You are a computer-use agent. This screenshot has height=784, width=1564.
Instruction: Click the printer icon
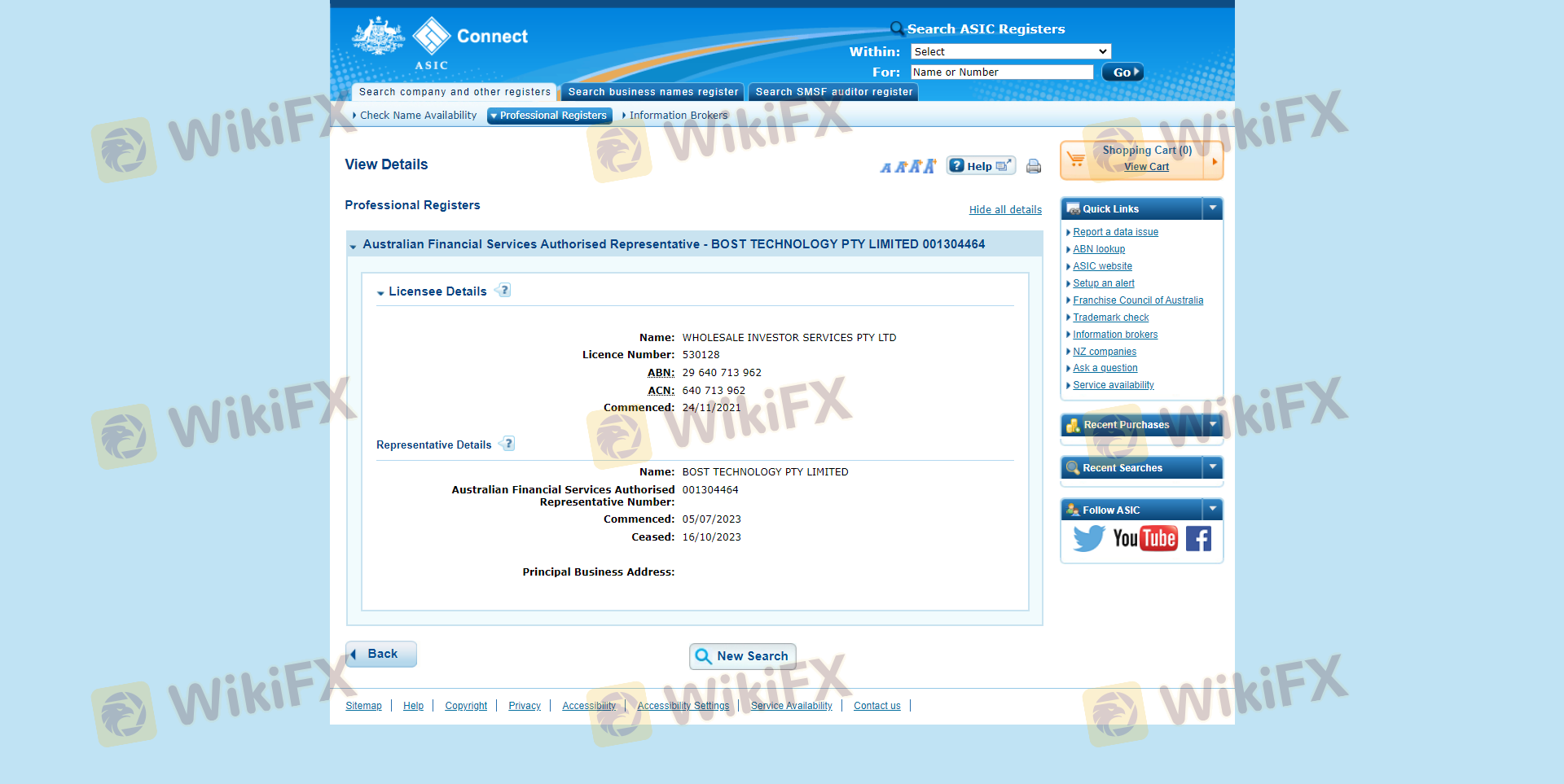[1034, 166]
